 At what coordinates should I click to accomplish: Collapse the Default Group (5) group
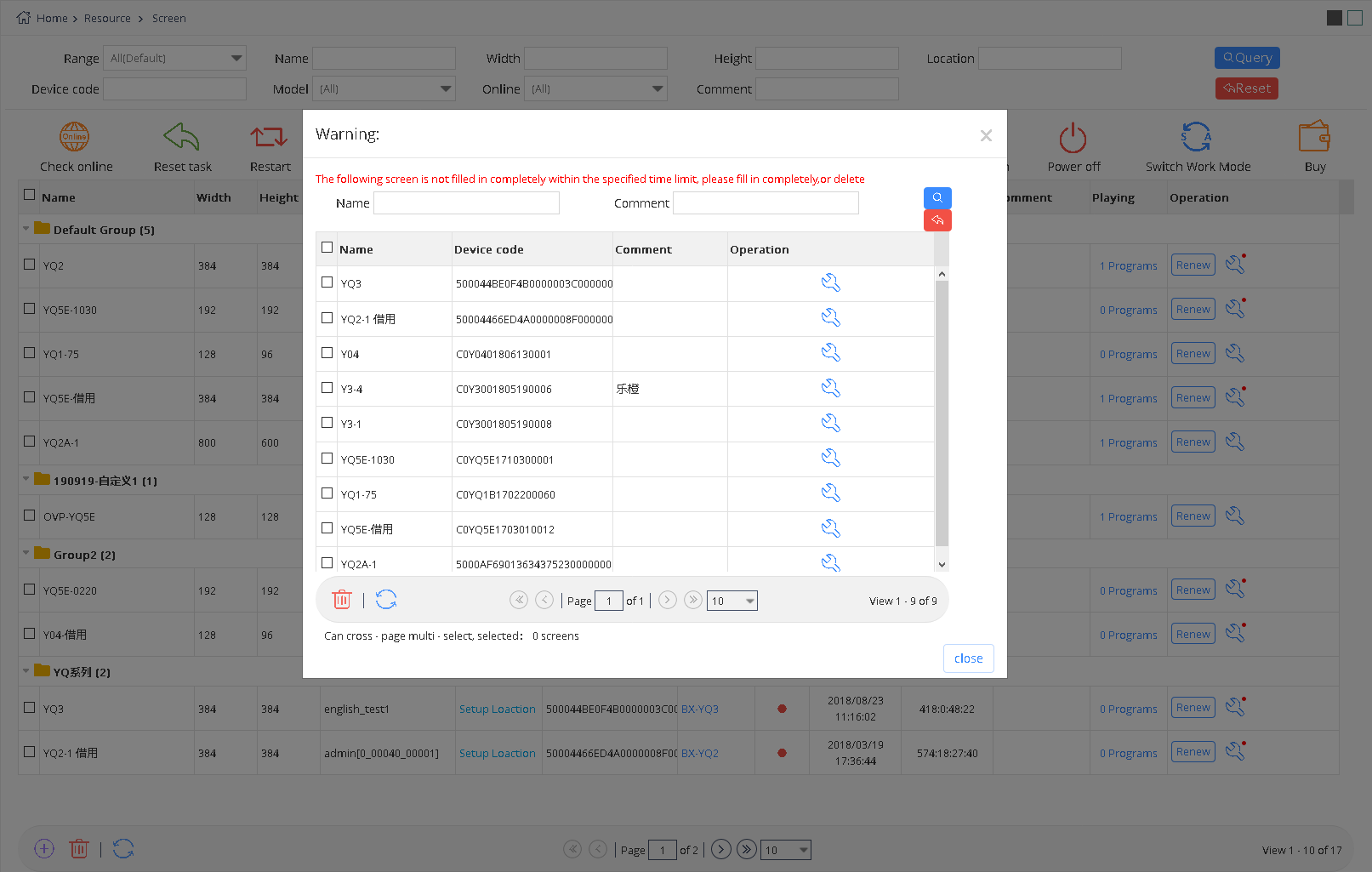click(26, 228)
